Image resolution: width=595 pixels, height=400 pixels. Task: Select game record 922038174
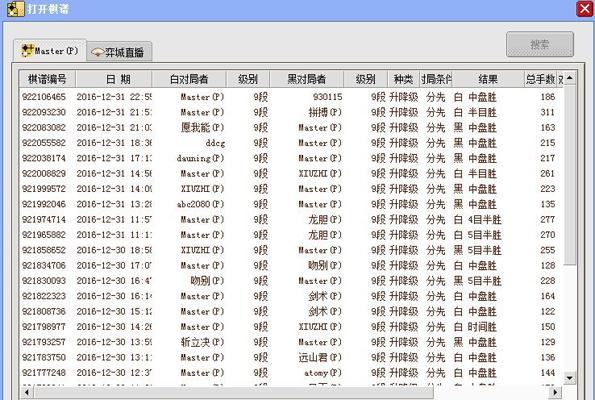[291, 158]
